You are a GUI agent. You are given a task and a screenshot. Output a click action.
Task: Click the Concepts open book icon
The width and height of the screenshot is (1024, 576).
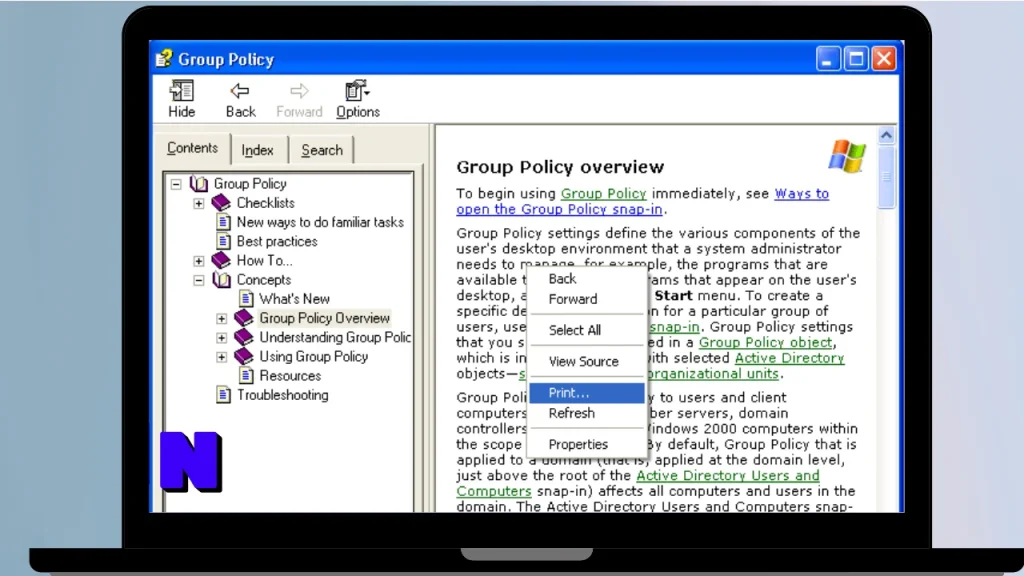(x=221, y=280)
